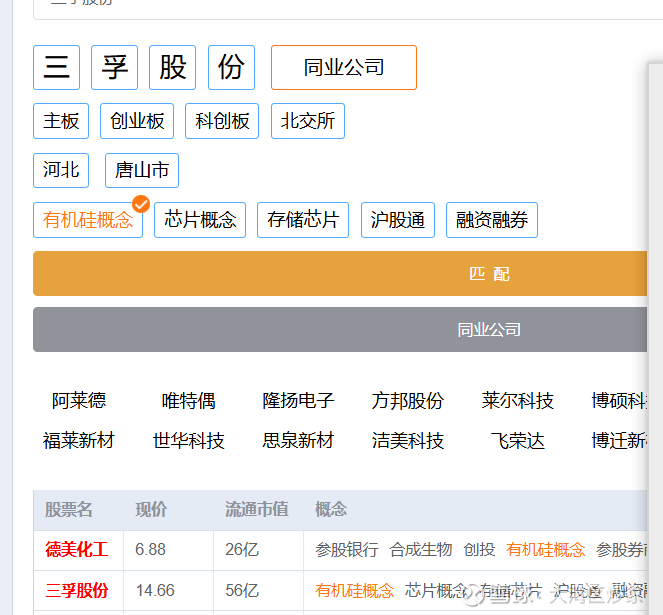The height and width of the screenshot is (615, 663).
Task: Sort by the 流通市值 column header
Action: [x=257, y=509]
